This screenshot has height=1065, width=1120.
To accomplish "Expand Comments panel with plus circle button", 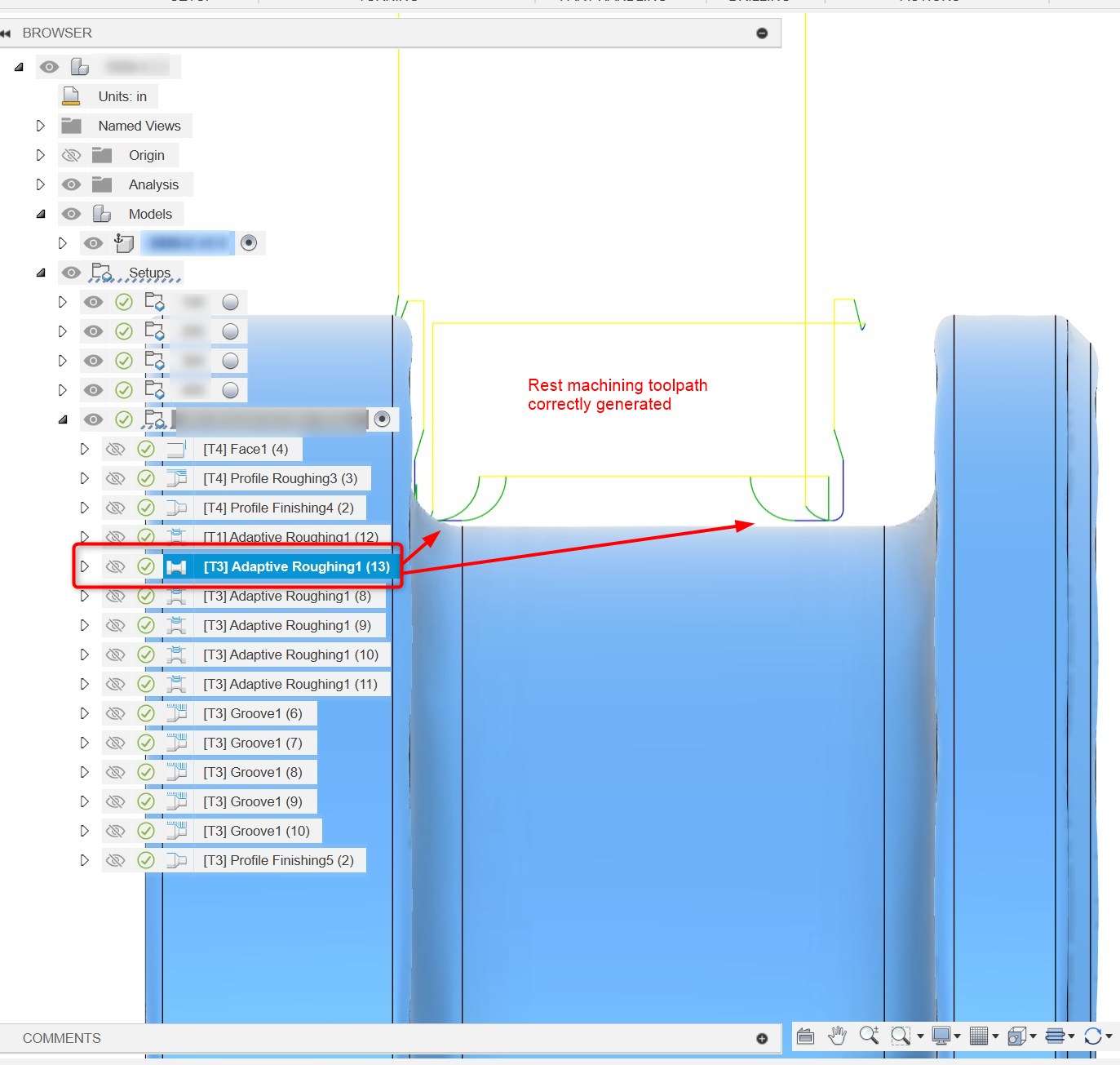I will point(762,1039).
